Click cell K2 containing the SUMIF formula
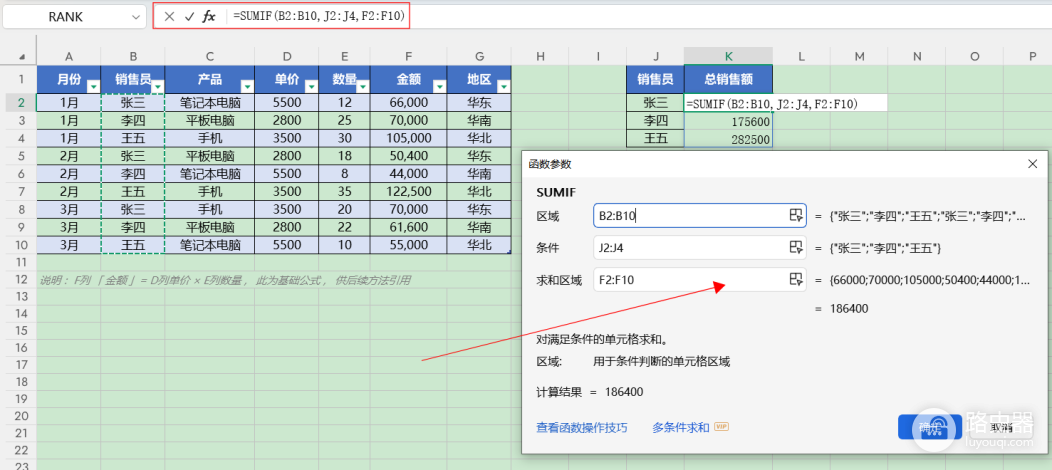 pos(728,103)
